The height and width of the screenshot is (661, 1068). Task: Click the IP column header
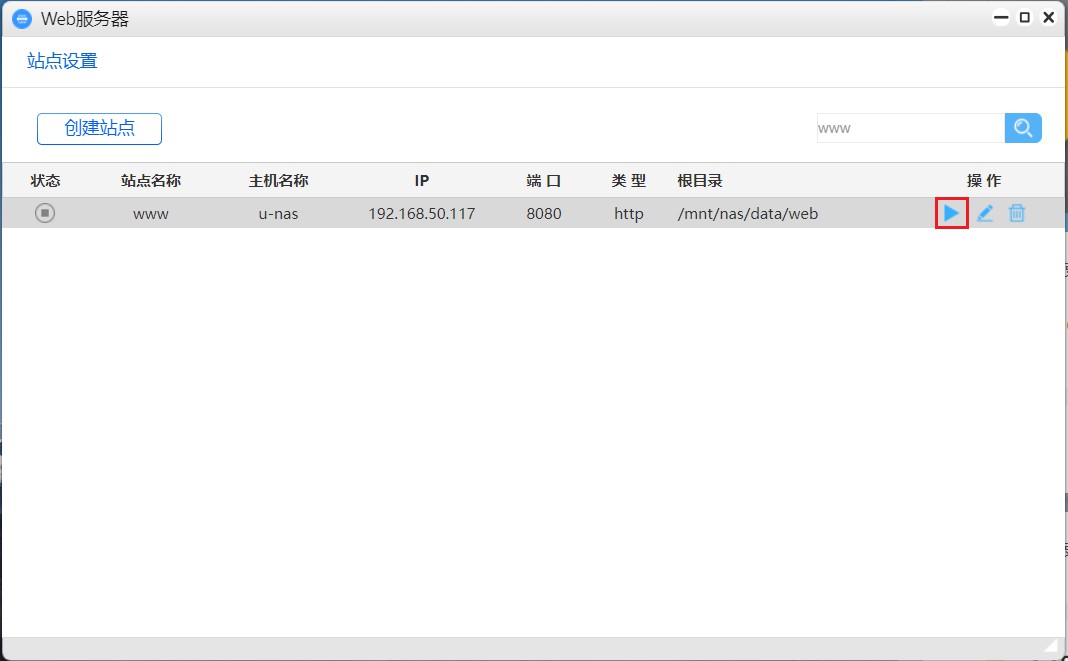[421, 180]
